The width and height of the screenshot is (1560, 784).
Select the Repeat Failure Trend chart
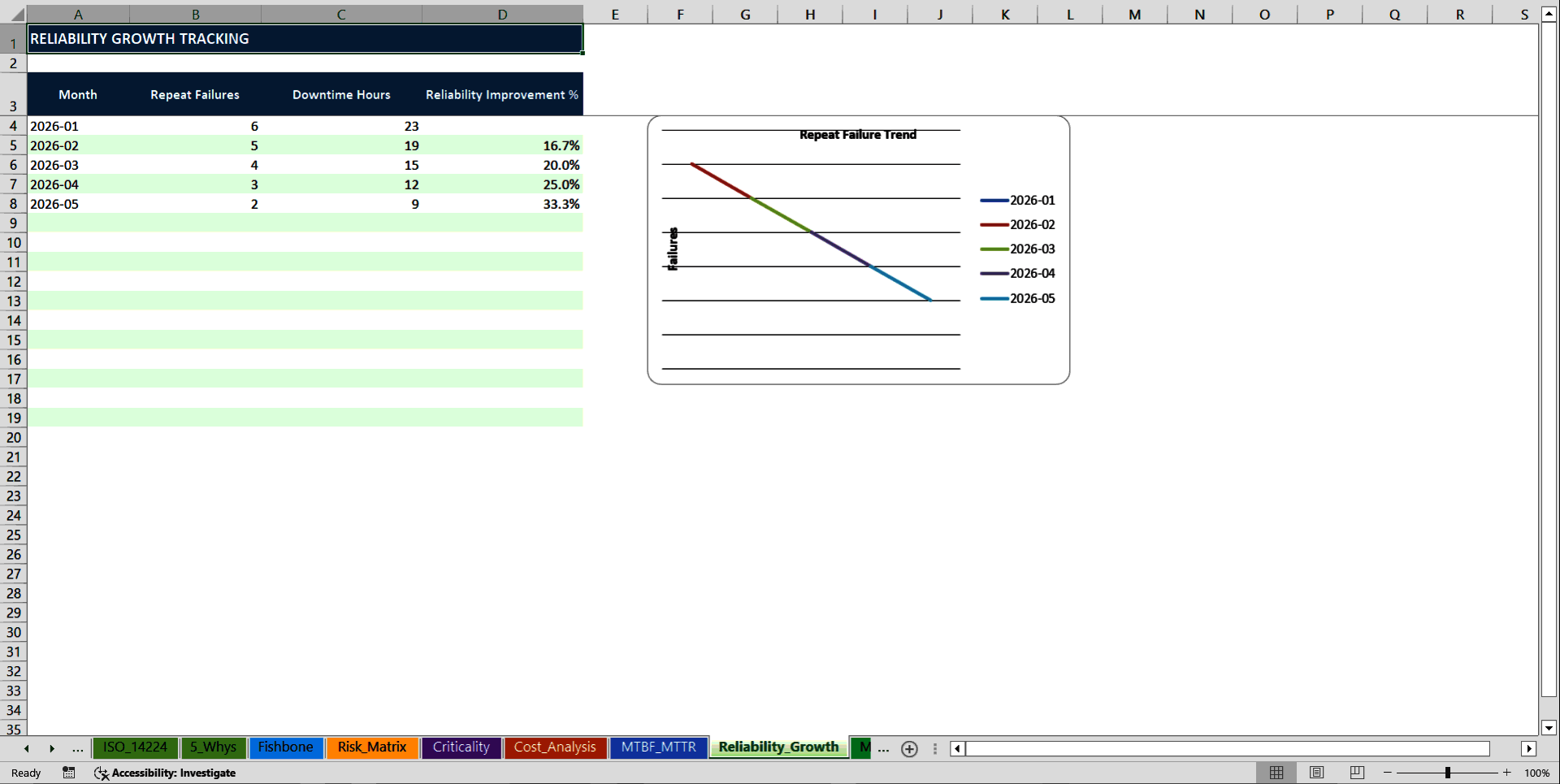click(858, 249)
